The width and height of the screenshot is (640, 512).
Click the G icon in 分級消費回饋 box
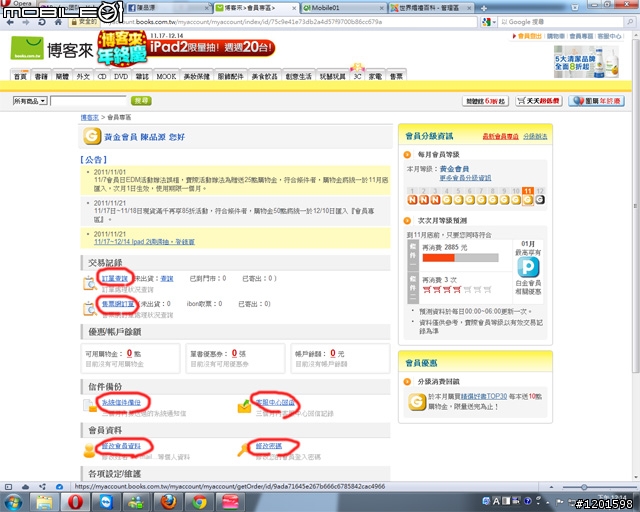pyautogui.click(x=417, y=402)
